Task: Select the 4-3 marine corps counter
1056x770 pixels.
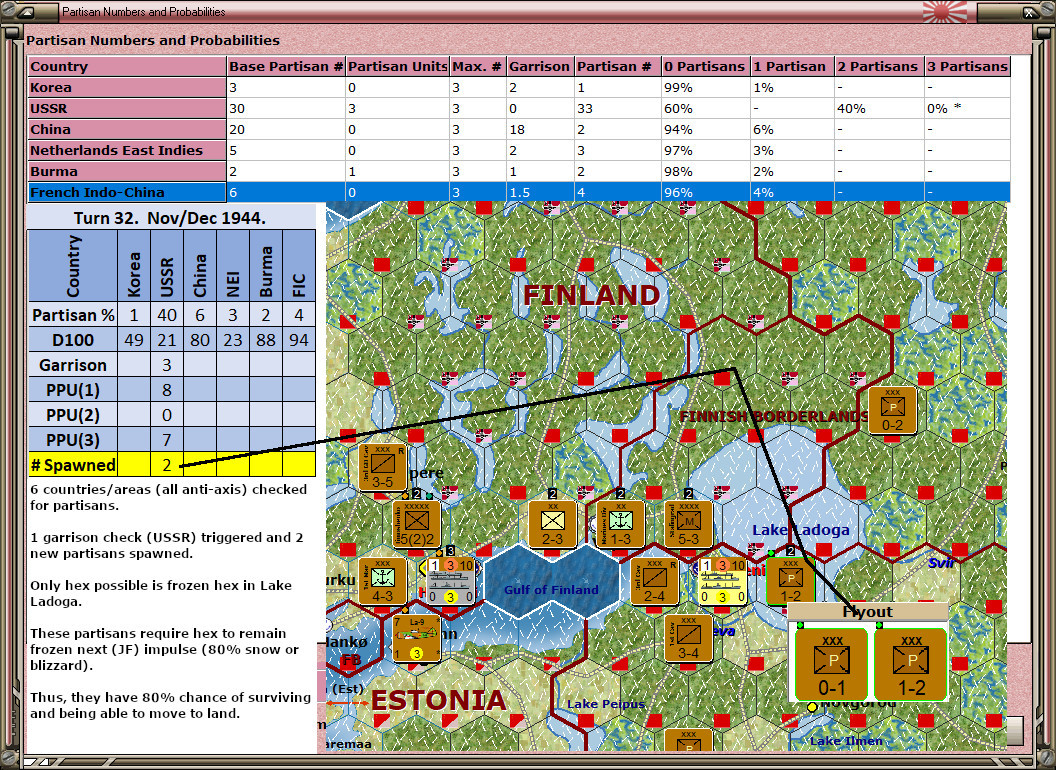Action: pyautogui.click(x=383, y=580)
